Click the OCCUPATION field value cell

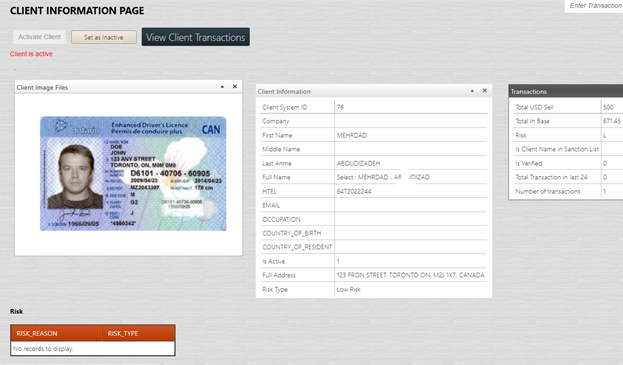point(411,219)
